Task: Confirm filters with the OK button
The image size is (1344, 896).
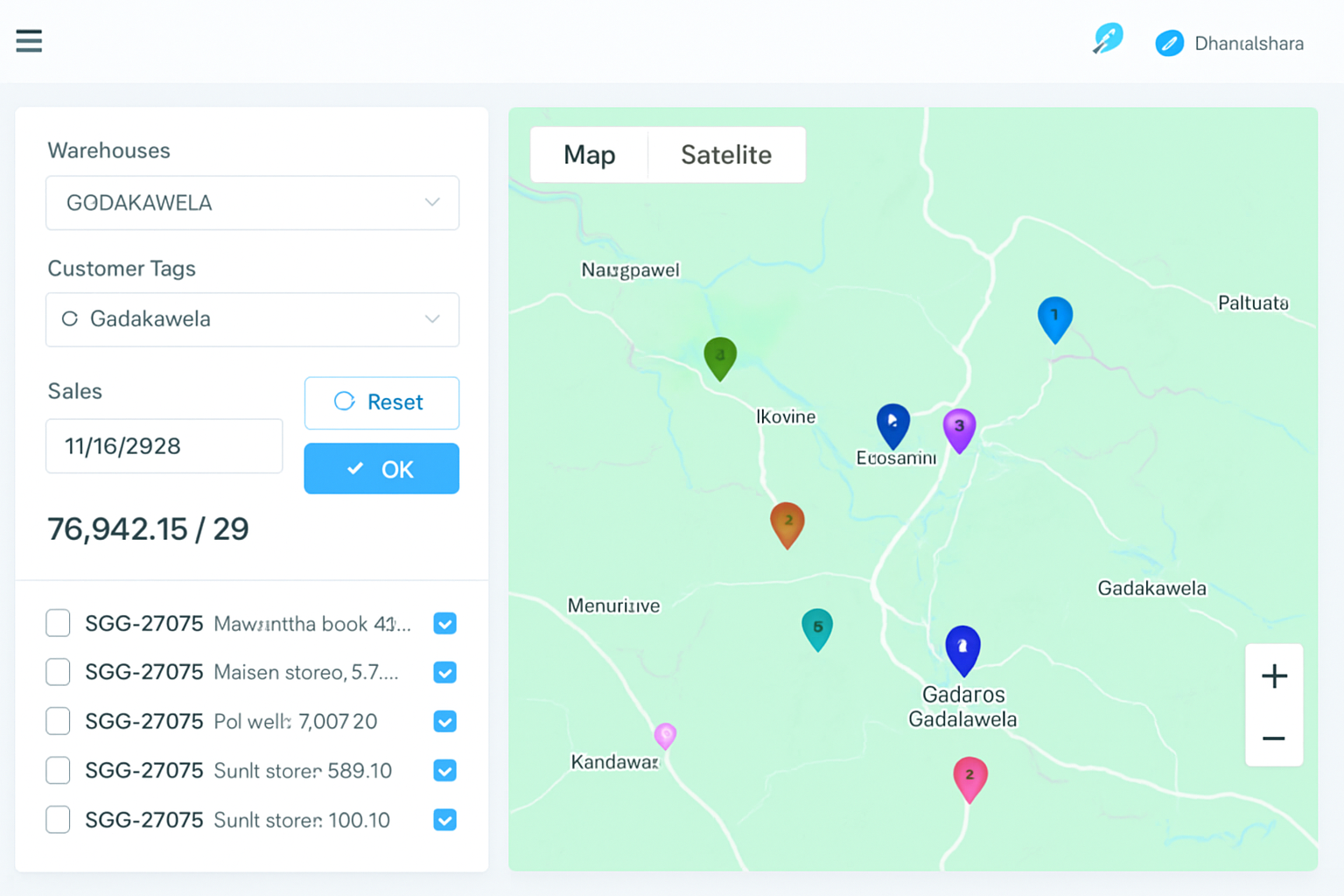Action: point(381,469)
